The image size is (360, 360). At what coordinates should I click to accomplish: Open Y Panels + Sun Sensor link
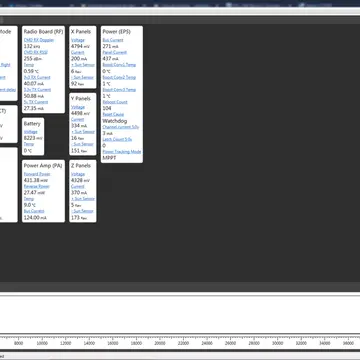tap(83, 132)
